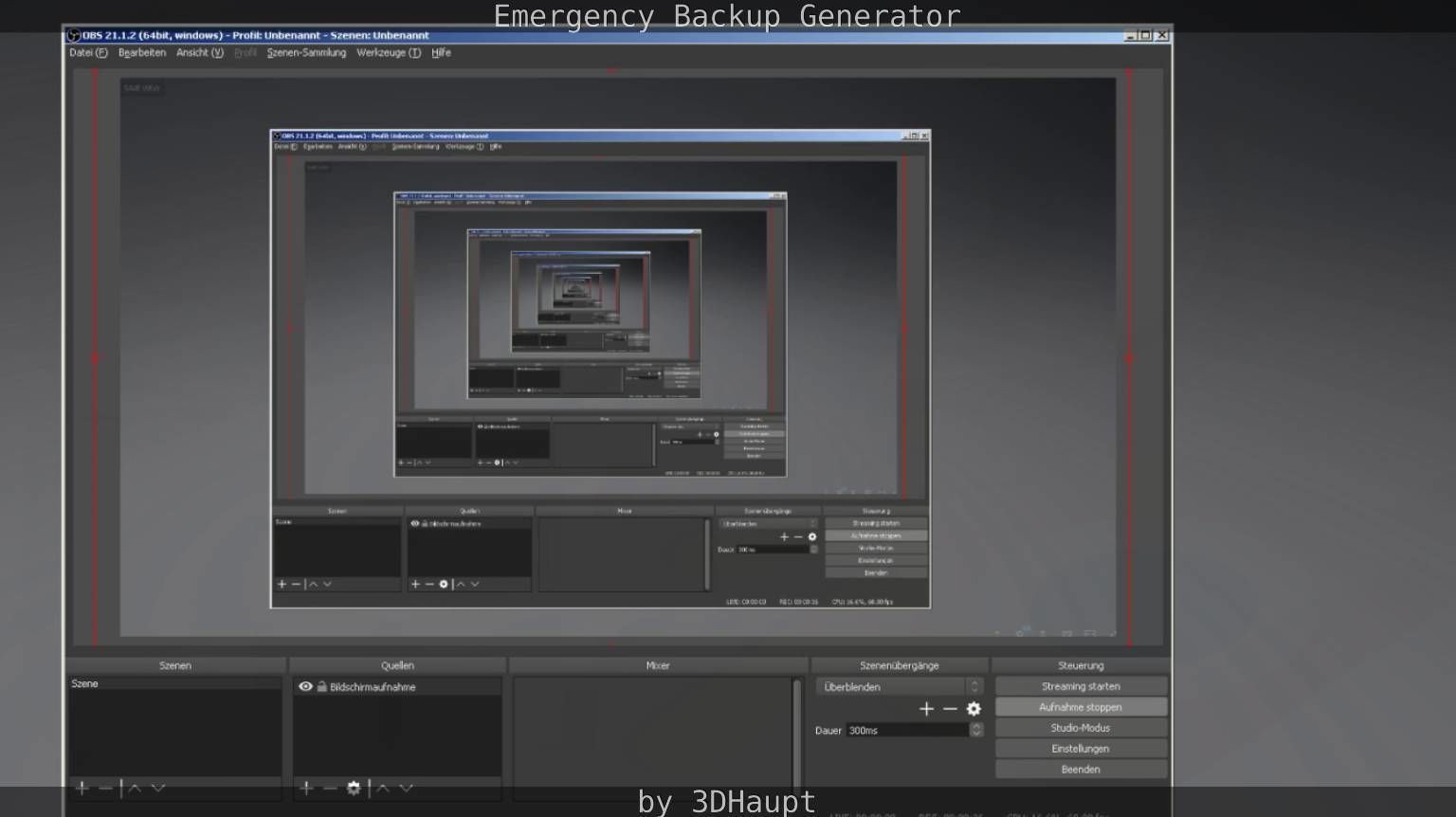
Task: Open the Überblenden dropdown in the nested preview
Action: 768,523
